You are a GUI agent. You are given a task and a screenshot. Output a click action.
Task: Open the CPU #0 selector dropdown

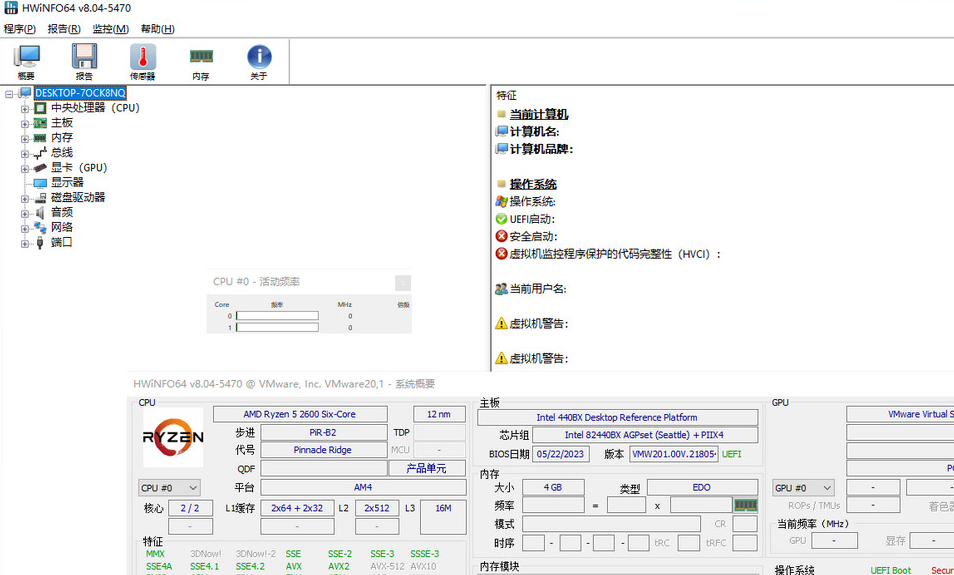coord(169,488)
